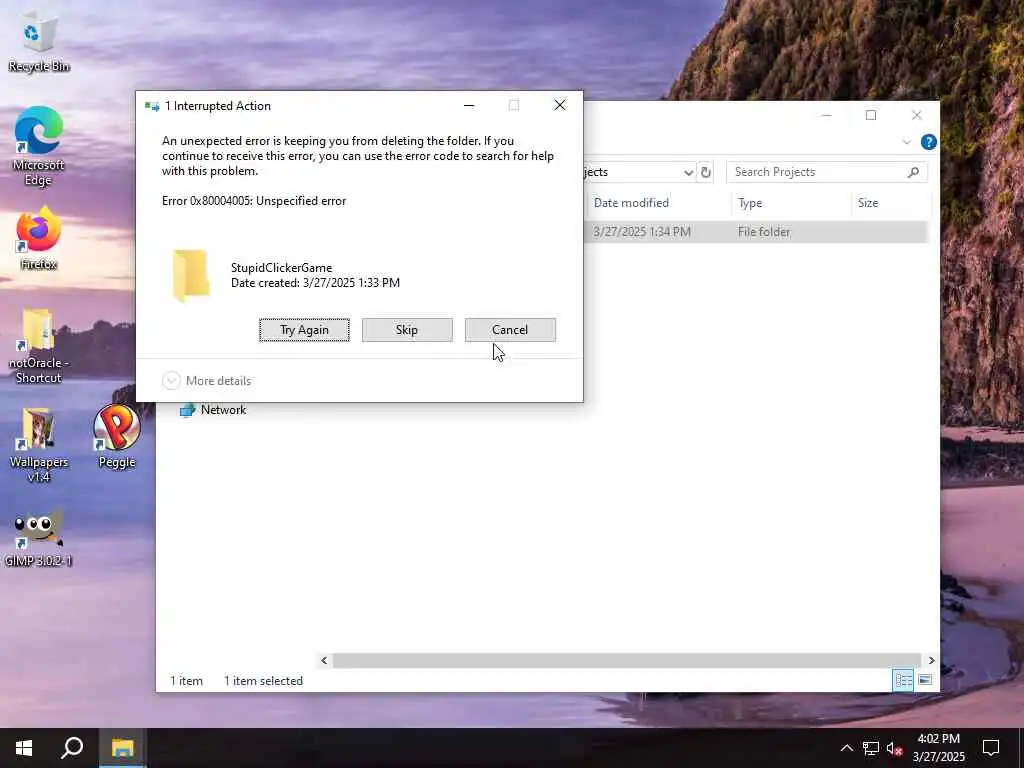The height and width of the screenshot is (768, 1024).
Task: Open Explorer help question mark icon
Action: coord(928,142)
